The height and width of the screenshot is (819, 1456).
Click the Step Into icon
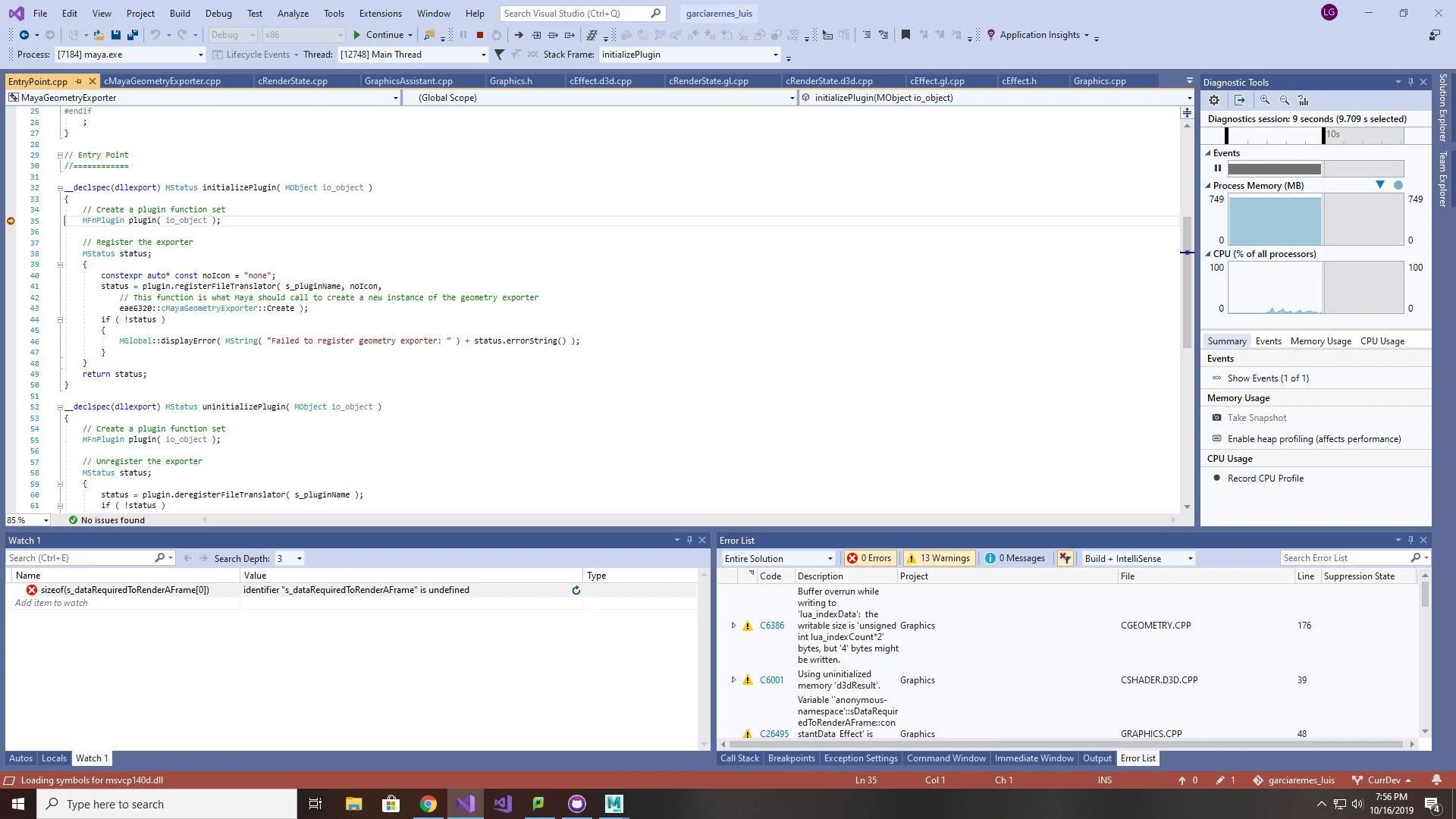tap(536, 35)
